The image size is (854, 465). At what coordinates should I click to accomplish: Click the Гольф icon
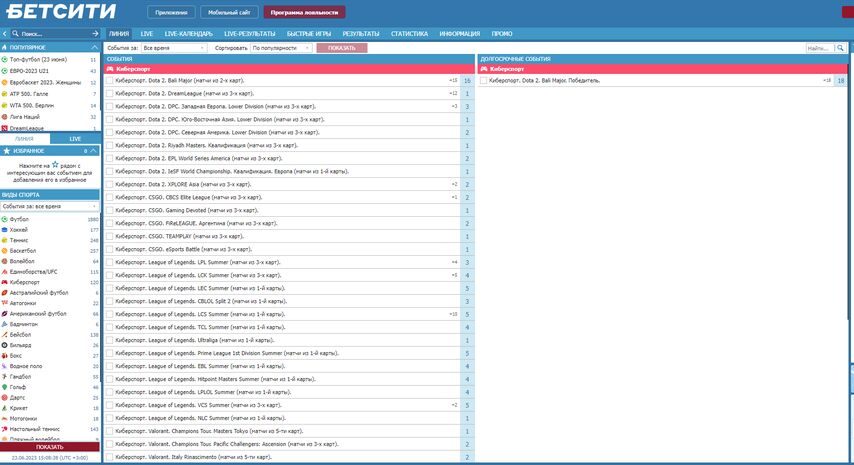4,387
